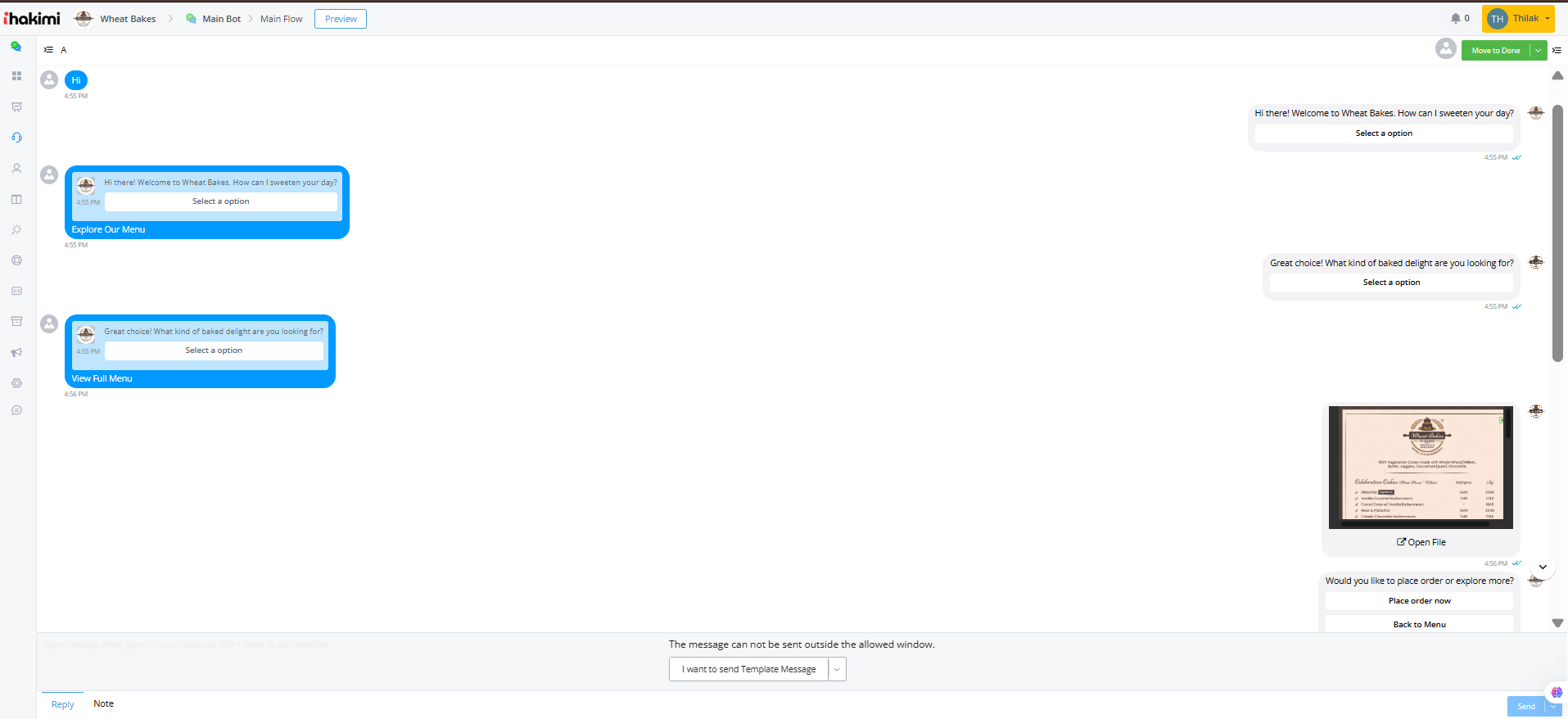Go to Main Flow breadcrumb

click(282, 19)
